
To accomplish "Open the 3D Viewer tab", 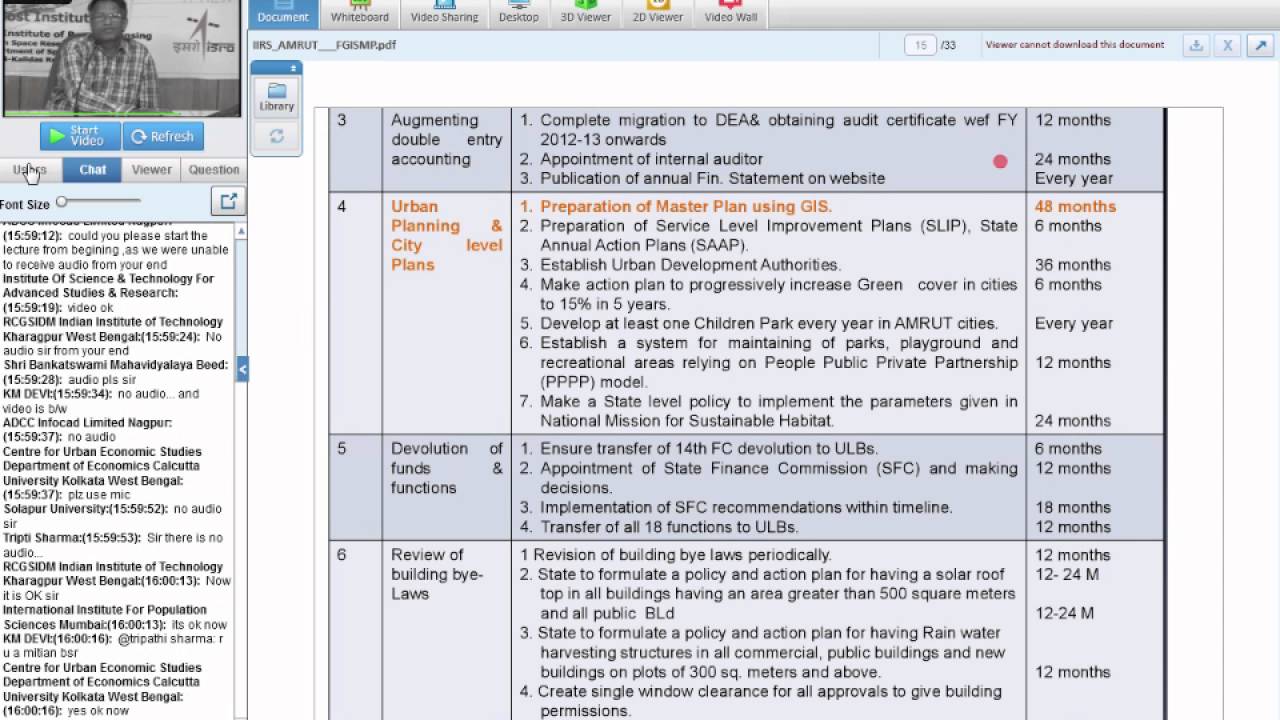I will (585, 13).
